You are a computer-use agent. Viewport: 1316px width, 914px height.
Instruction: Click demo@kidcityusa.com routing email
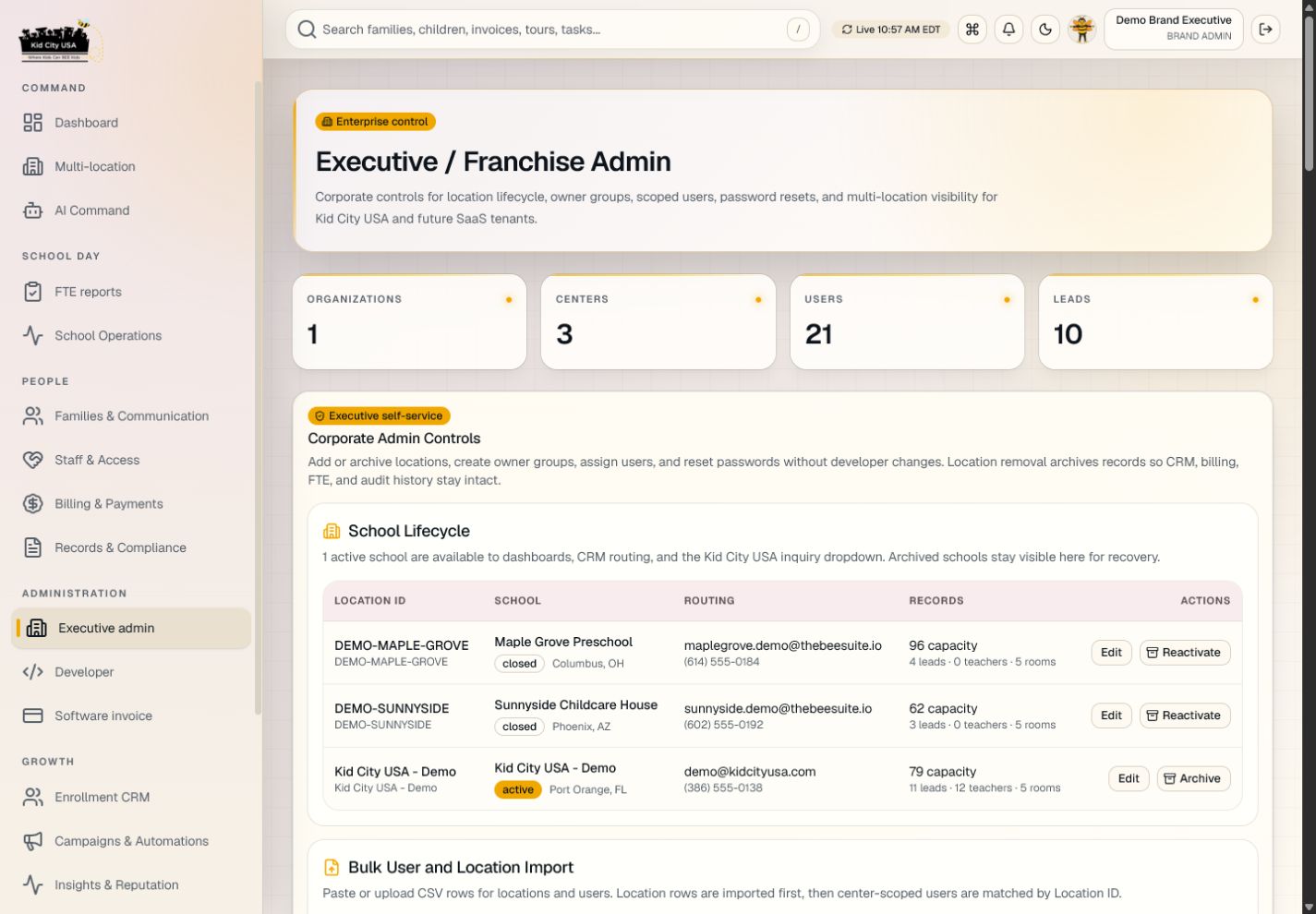[x=750, y=771]
